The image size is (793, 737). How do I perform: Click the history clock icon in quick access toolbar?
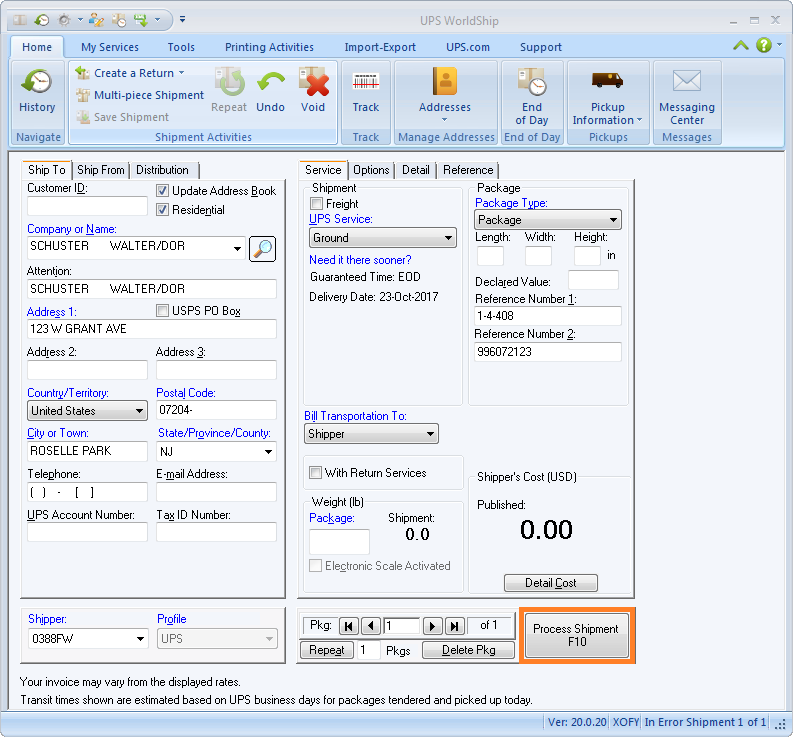42,20
